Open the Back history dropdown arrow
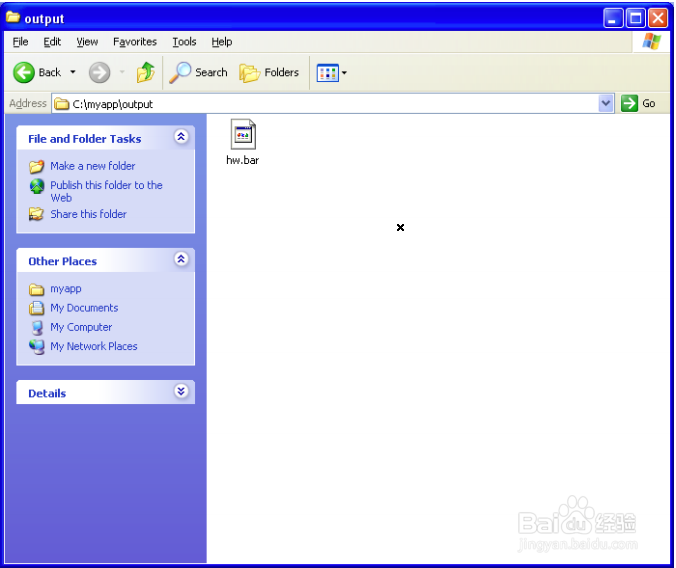Viewport: 676px width, 568px height. 73,72
